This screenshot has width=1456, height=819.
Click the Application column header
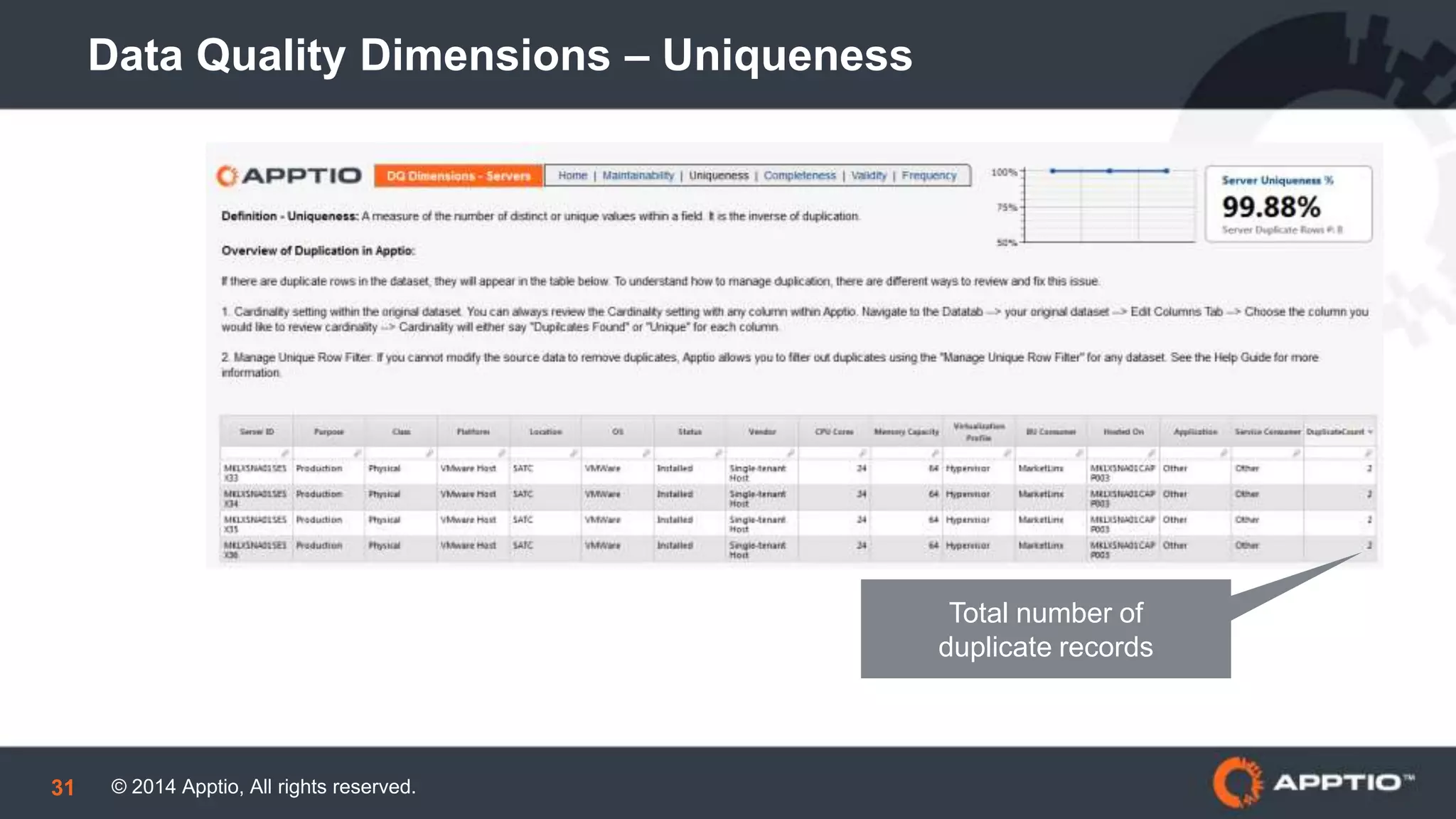[x=1195, y=432]
